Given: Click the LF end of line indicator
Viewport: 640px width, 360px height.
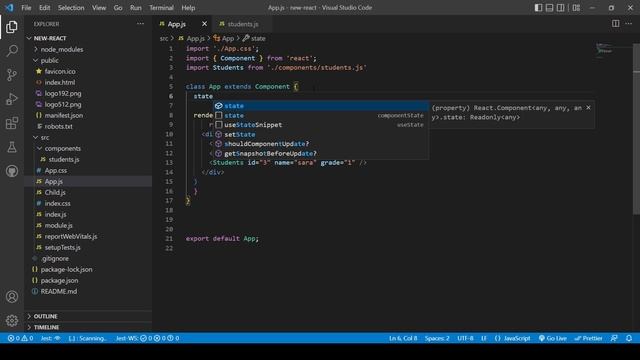Looking at the screenshot, I should click(484, 338).
